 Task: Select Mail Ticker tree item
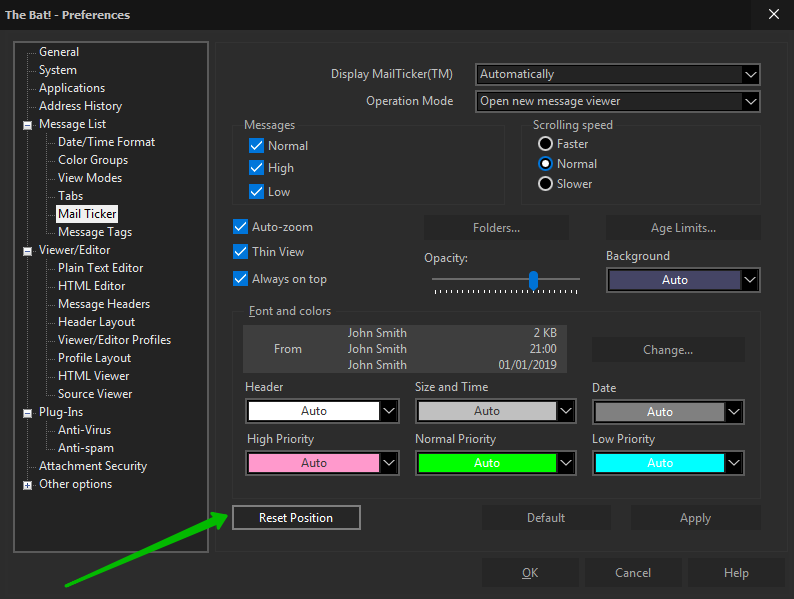click(x=87, y=214)
